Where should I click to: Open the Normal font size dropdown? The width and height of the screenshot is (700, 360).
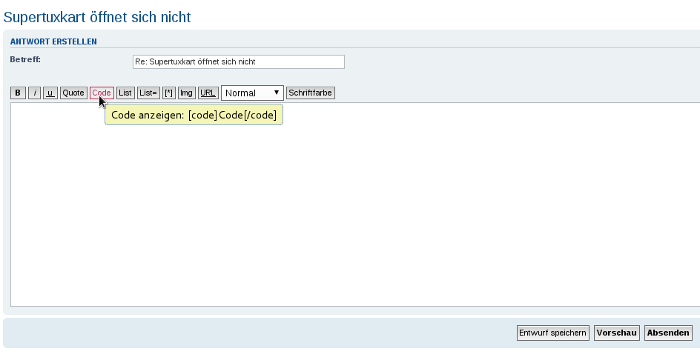click(x=252, y=93)
